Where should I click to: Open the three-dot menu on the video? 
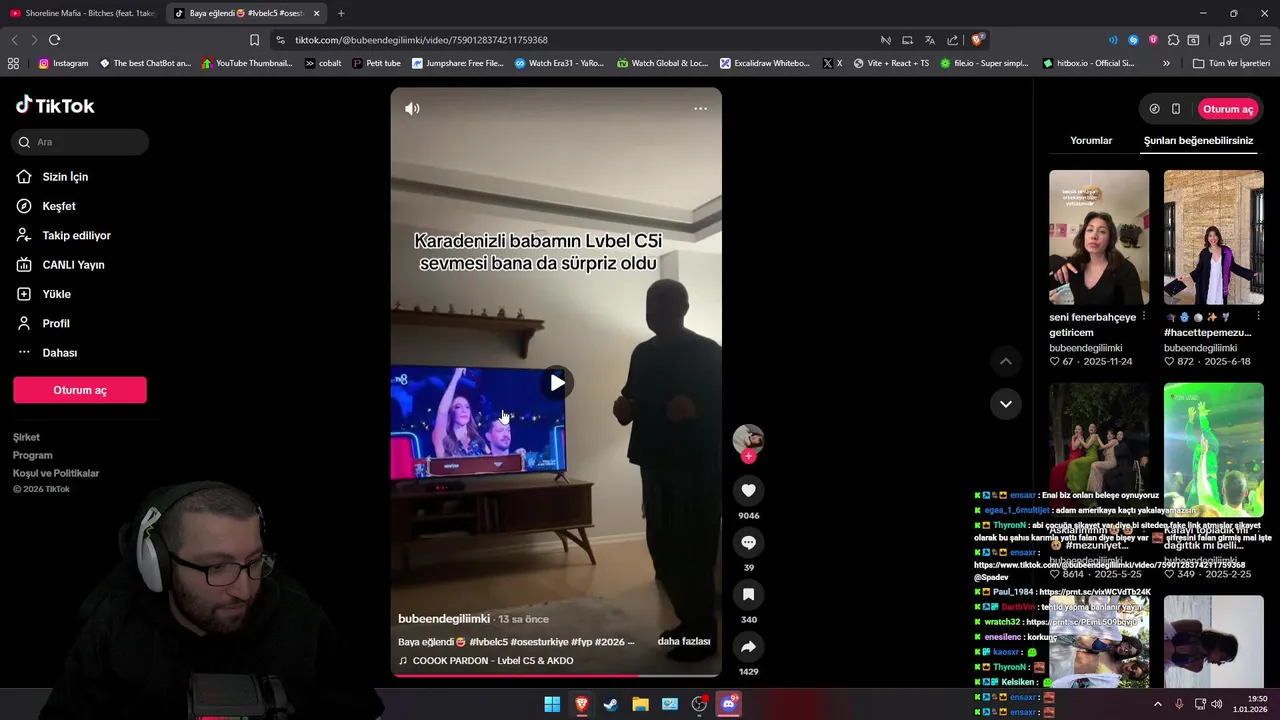700,109
